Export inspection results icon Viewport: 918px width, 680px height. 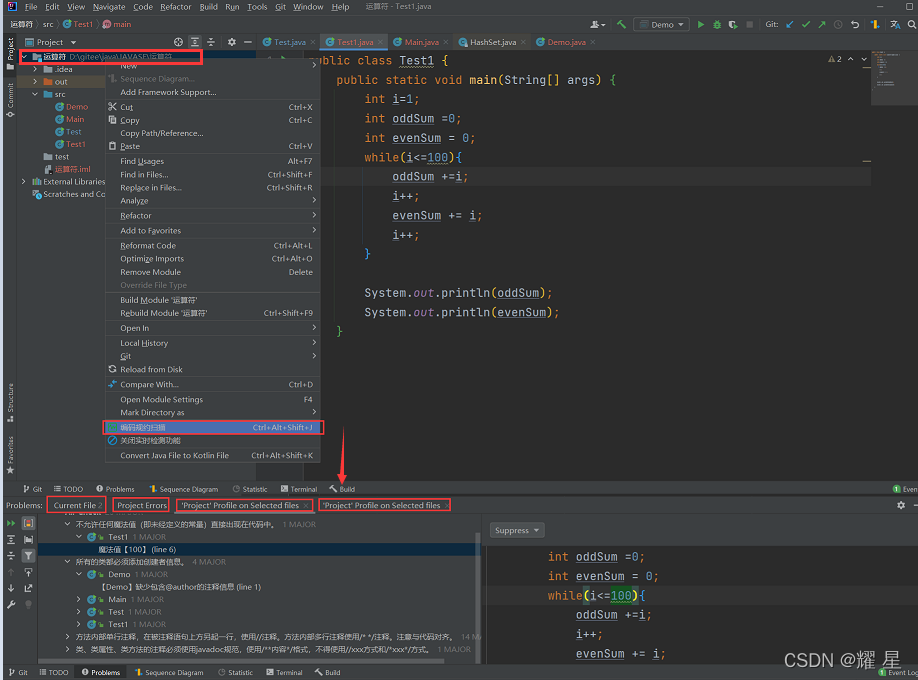(x=28, y=588)
